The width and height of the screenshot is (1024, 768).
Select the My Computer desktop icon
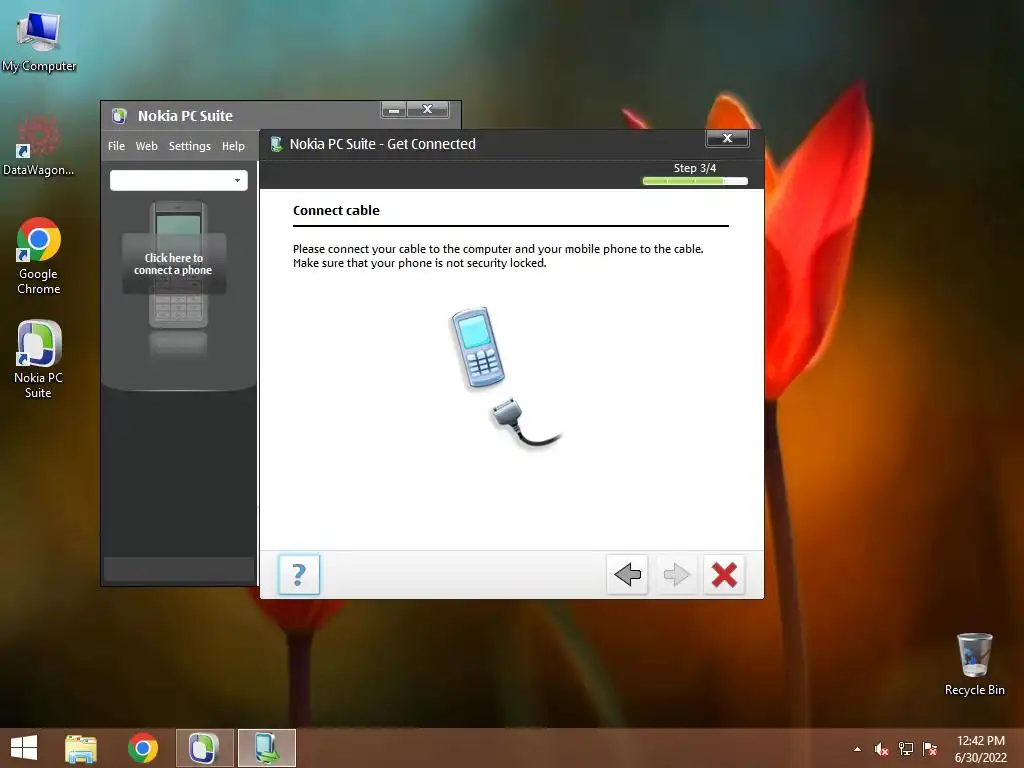pyautogui.click(x=39, y=40)
